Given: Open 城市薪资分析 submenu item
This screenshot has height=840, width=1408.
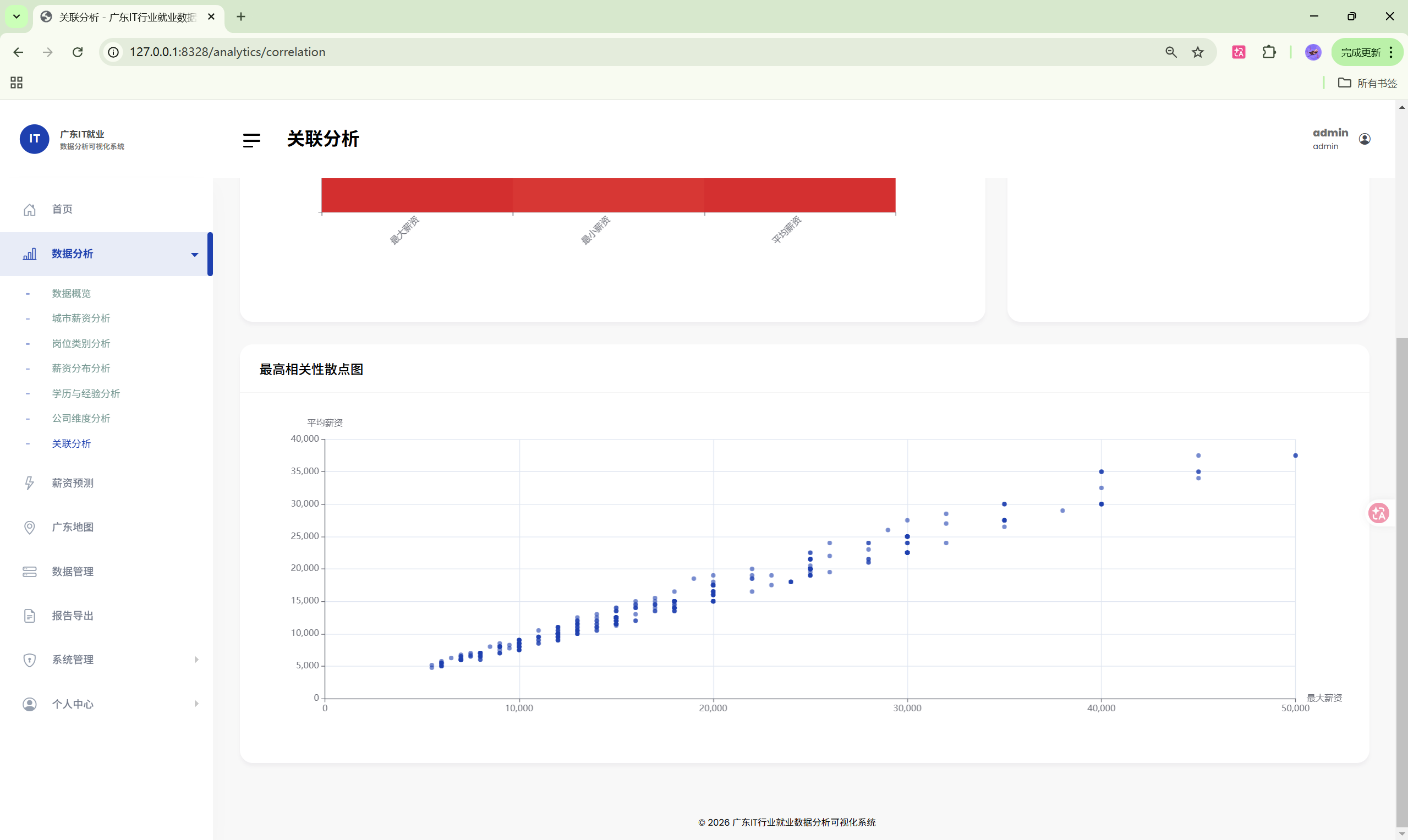Looking at the screenshot, I should point(81,318).
